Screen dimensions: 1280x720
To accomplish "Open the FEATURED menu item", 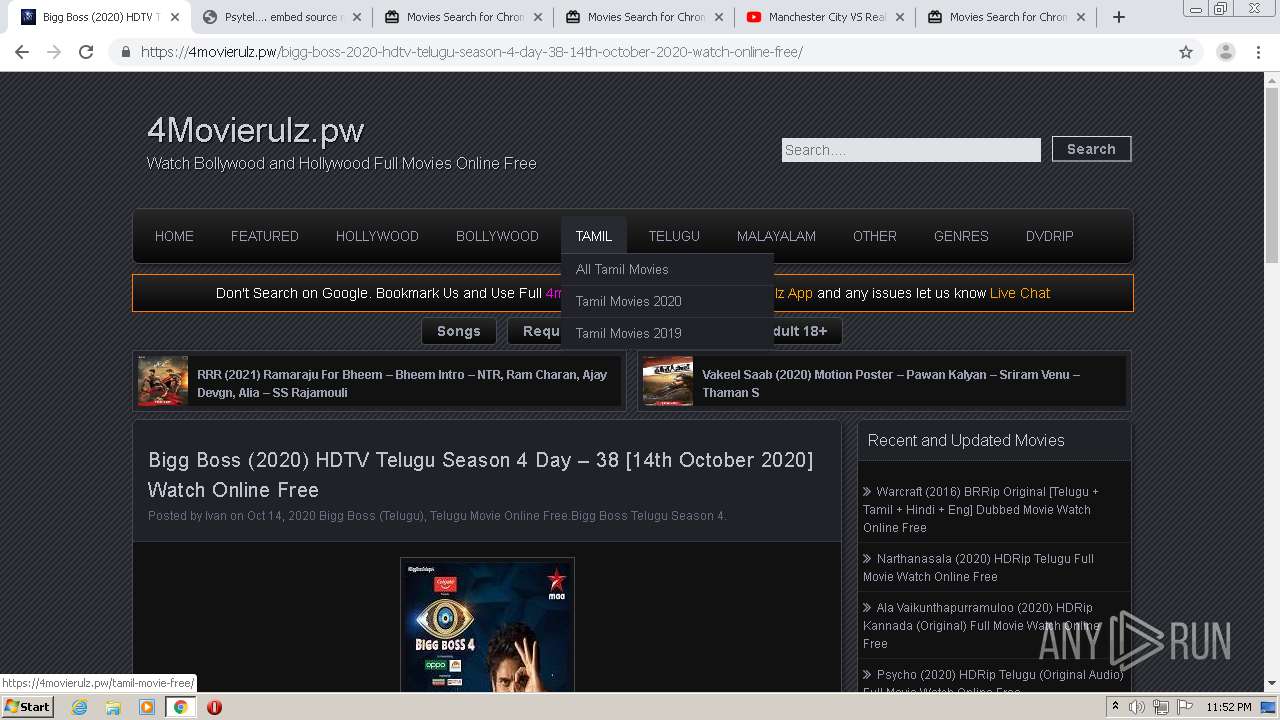I will tap(265, 236).
